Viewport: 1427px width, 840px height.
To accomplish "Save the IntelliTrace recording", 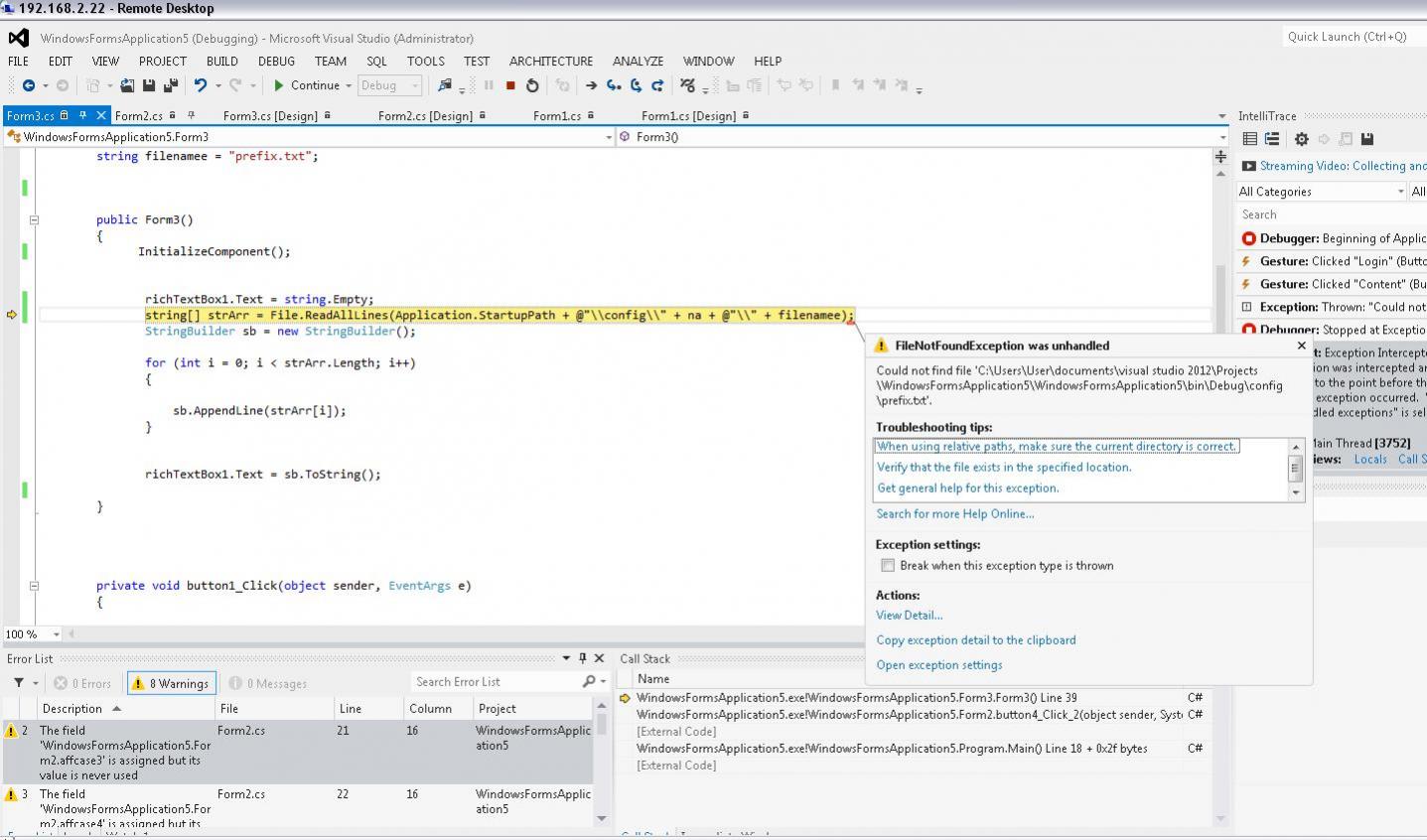I will point(1367,139).
